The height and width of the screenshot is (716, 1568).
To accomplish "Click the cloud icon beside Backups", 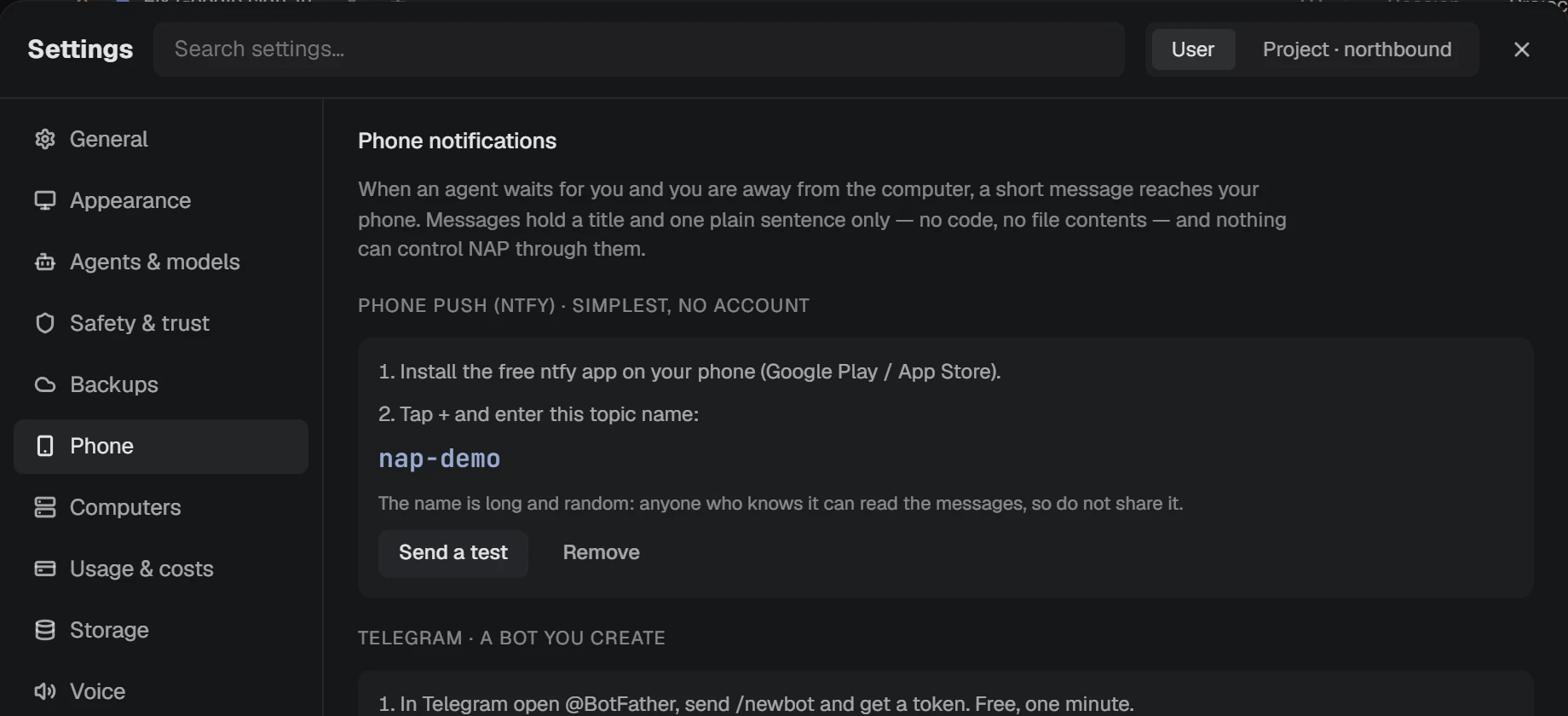I will pos(45,384).
